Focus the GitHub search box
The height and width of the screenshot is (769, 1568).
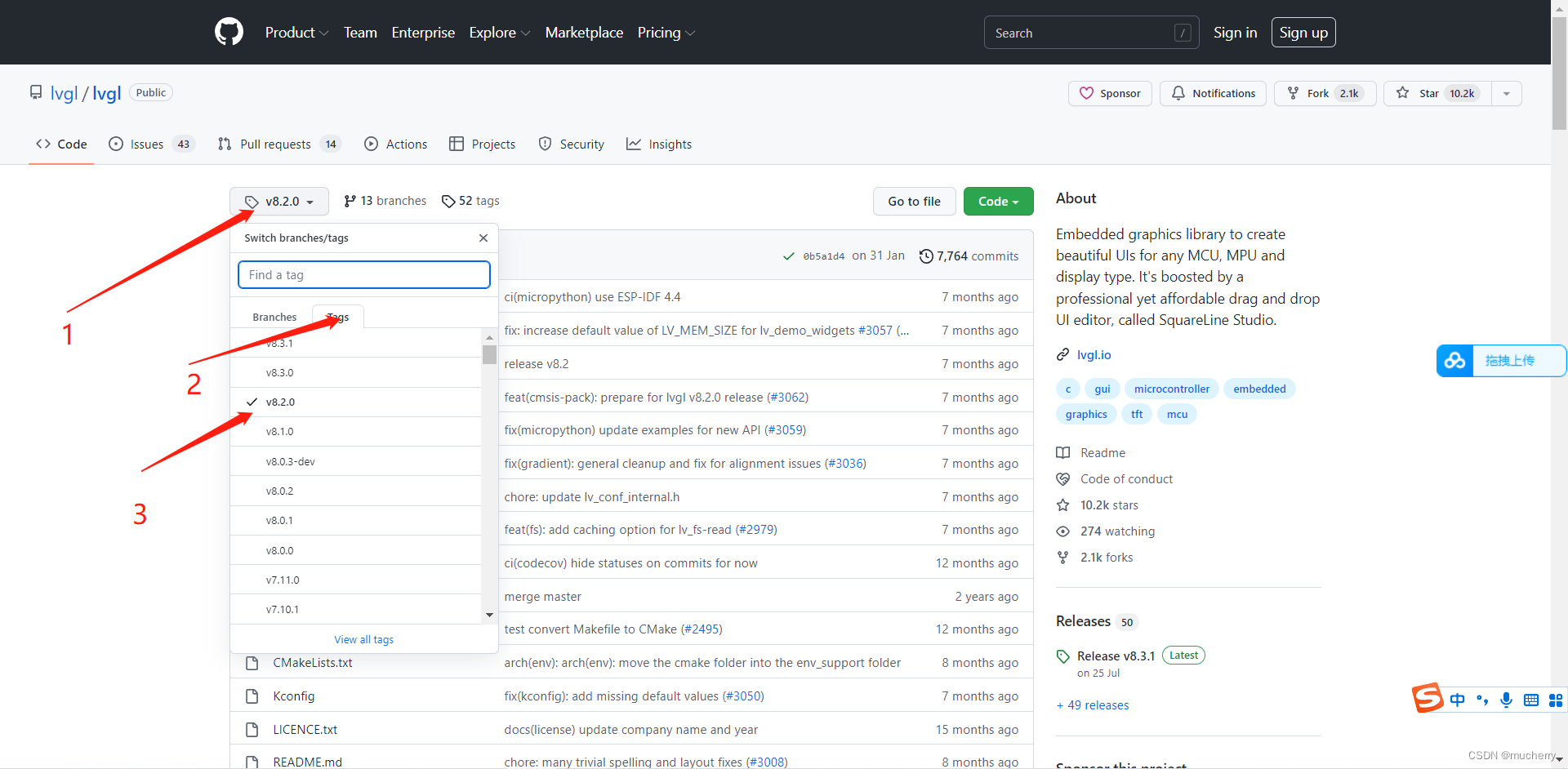[1091, 33]
